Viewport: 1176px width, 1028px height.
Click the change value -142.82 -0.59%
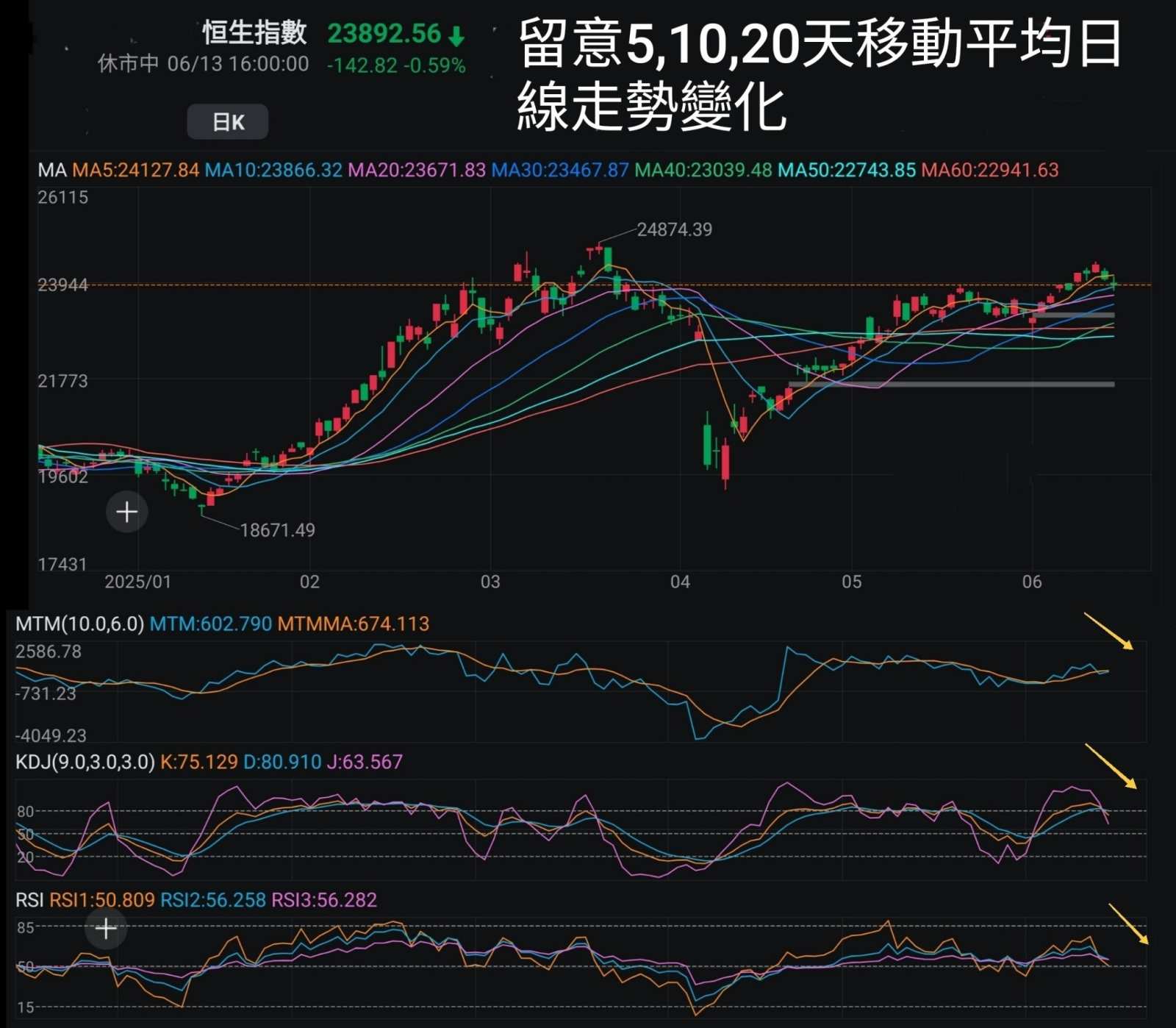[x=396, y=65]
